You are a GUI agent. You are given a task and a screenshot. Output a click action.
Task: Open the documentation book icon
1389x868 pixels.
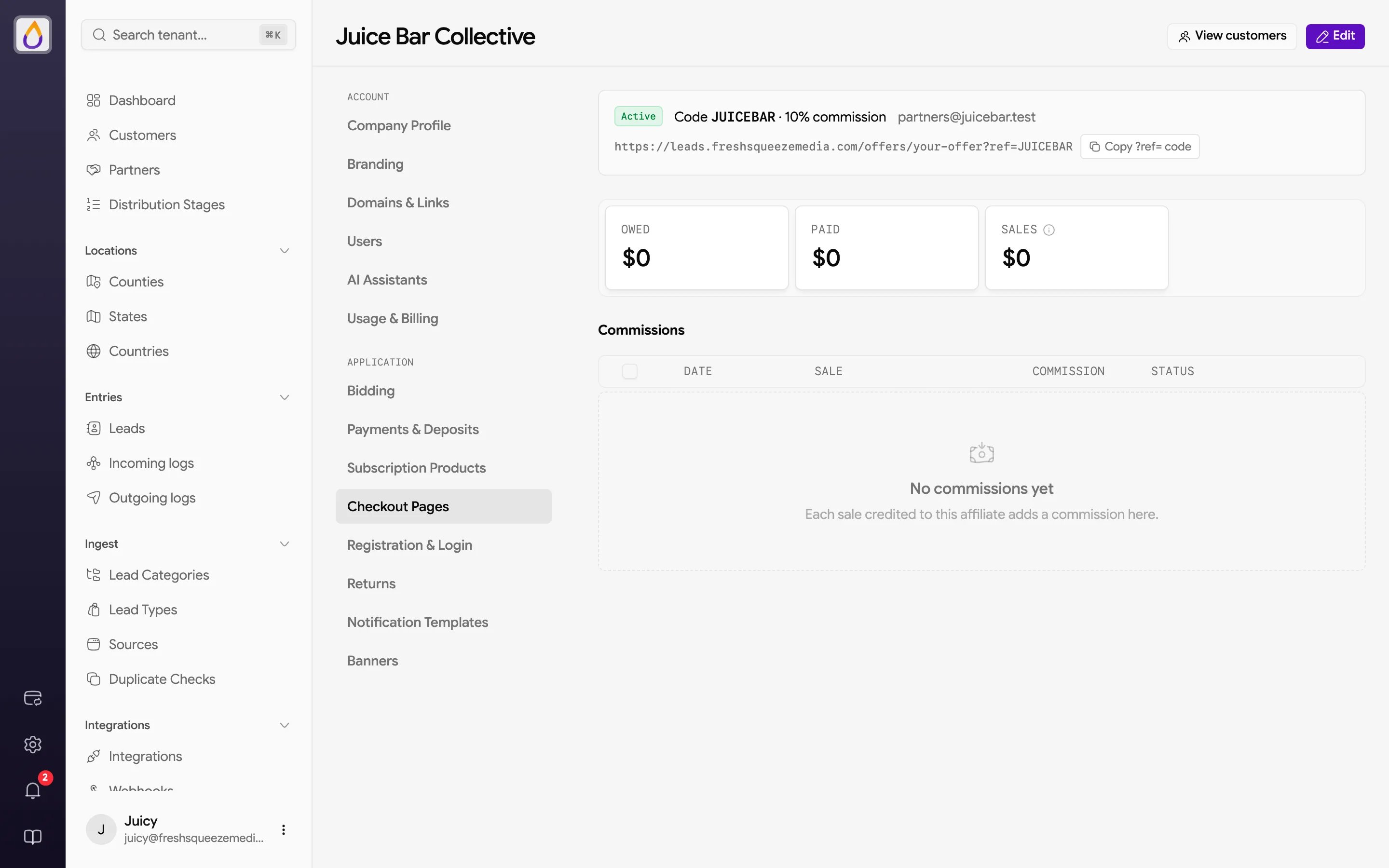tap(33, 837)
